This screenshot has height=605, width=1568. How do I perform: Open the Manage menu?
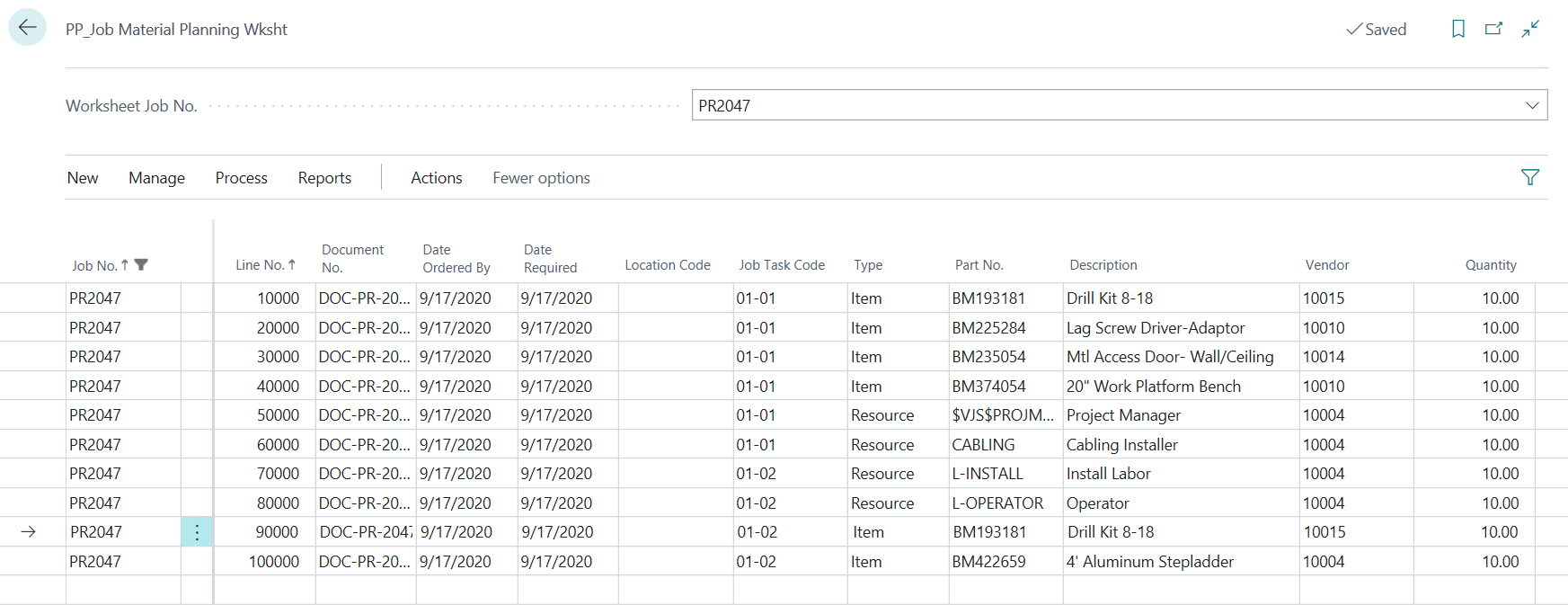tap(156, 178)
